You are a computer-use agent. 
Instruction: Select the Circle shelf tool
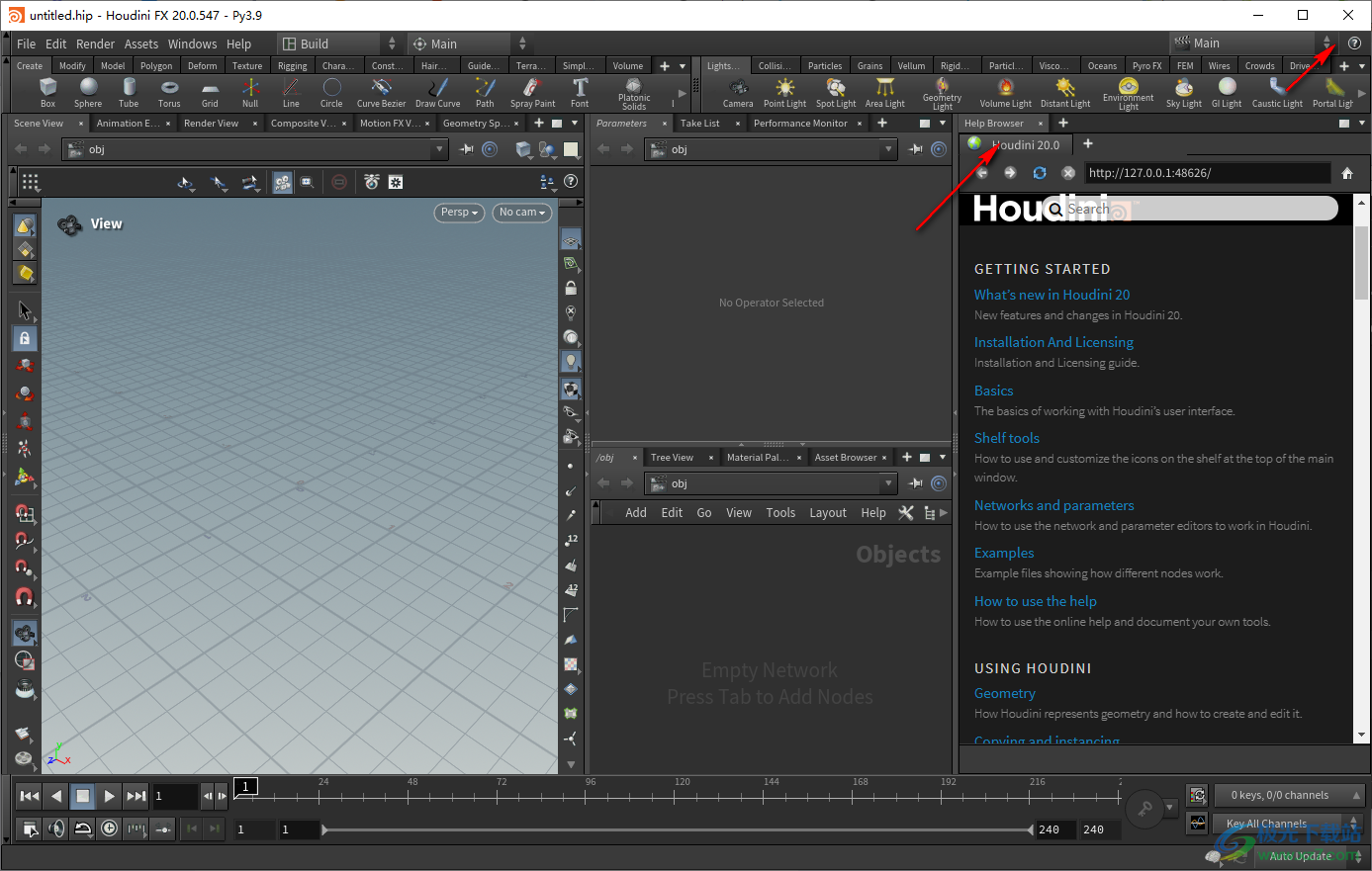coord(331,93)
